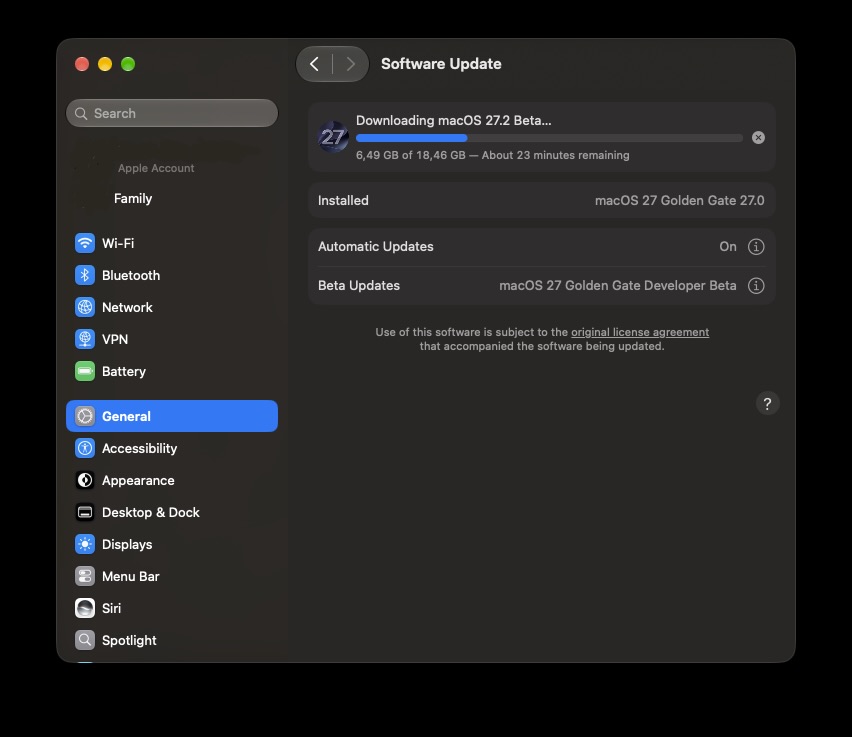This screenshot has width=852, height=737.
Task: Select Appearance label in sidebar
Action: 138,480
